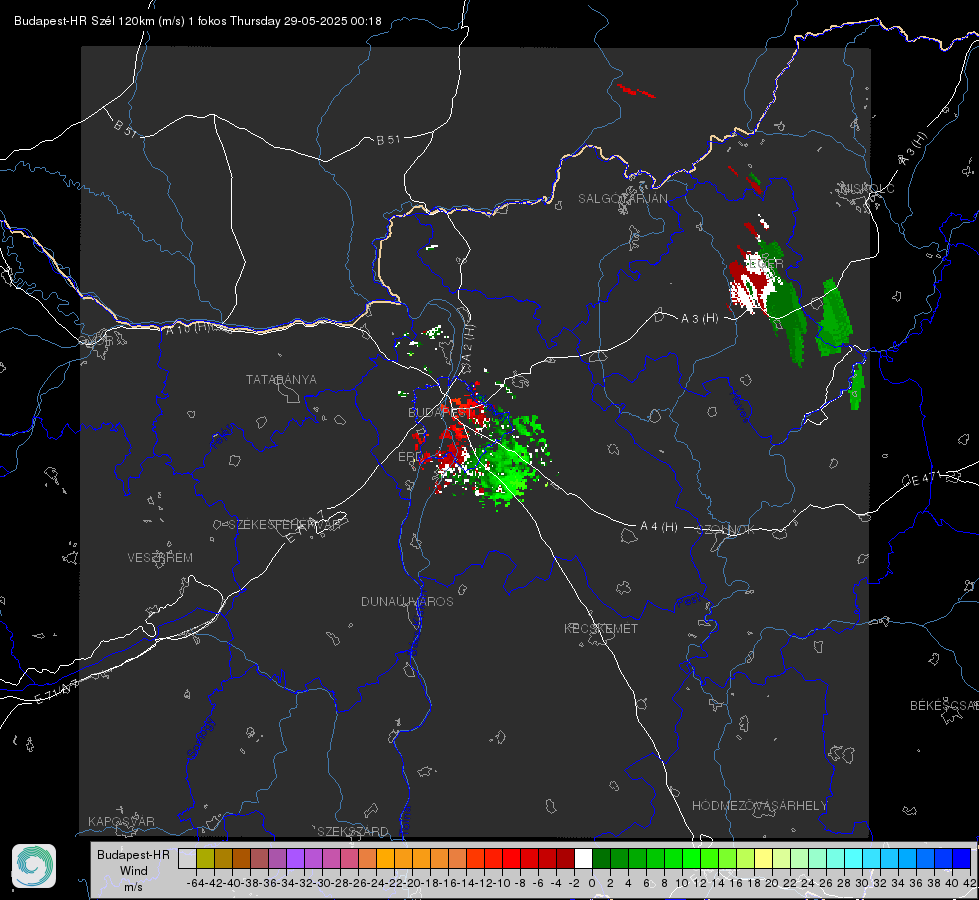979x900 pixels.
Task: Click the MISKOLC city label
Action: [x=867, y=188]
